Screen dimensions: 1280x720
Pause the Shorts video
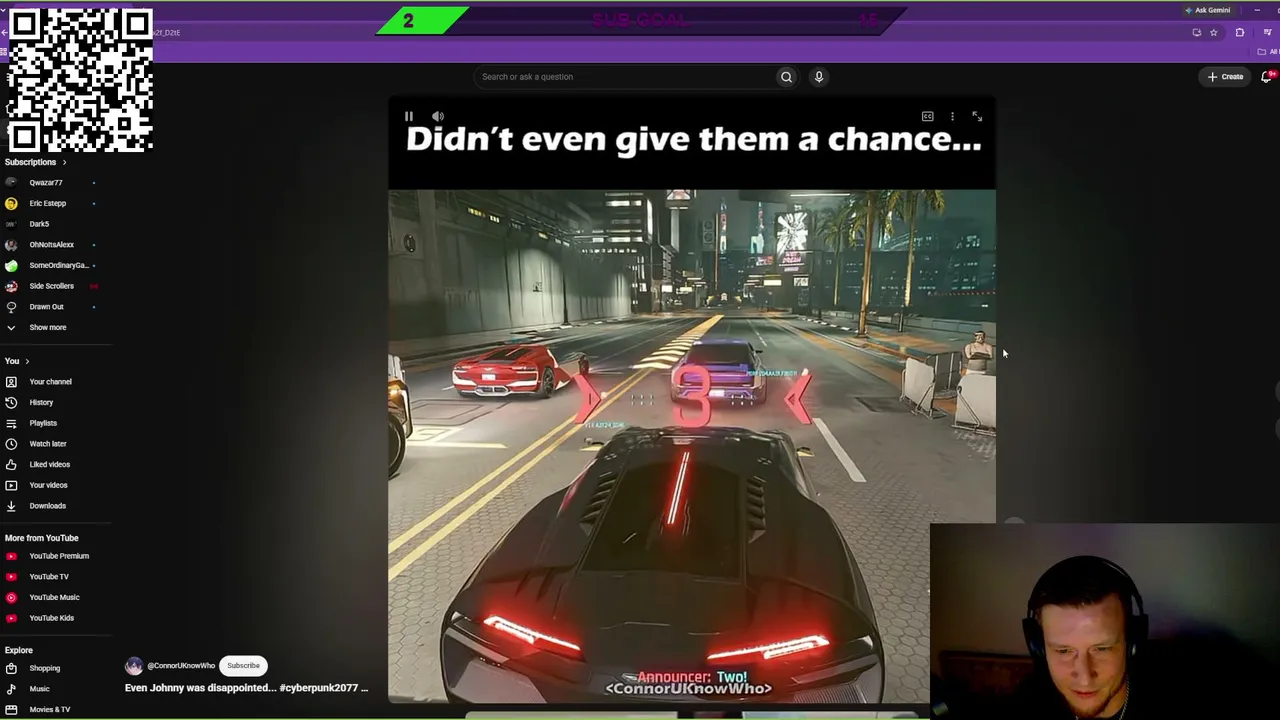tap(409, 117)
